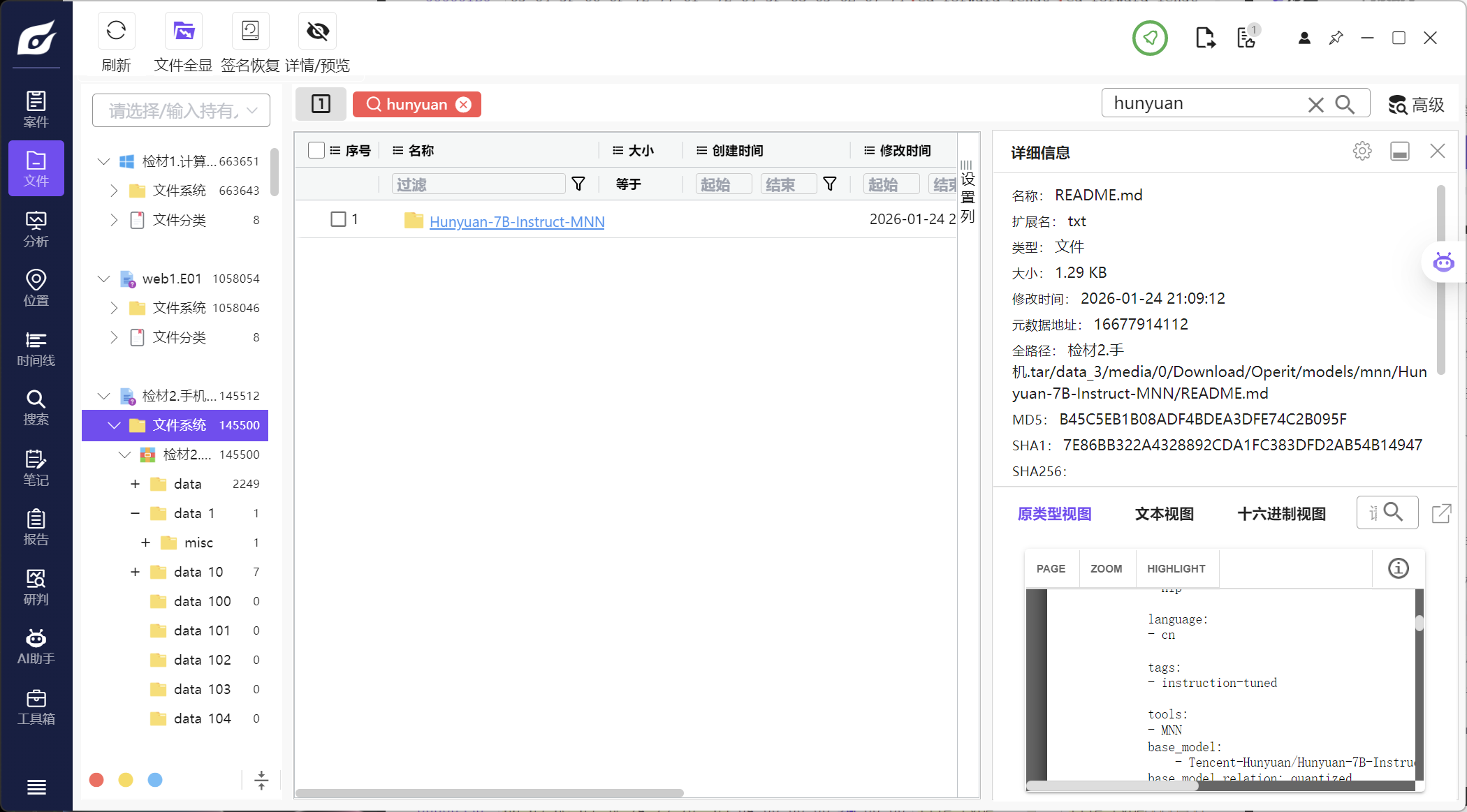This screenshot has width=1467, height=812.
Task: Open the AI助手 sidebar item
Action: (36, 647)
